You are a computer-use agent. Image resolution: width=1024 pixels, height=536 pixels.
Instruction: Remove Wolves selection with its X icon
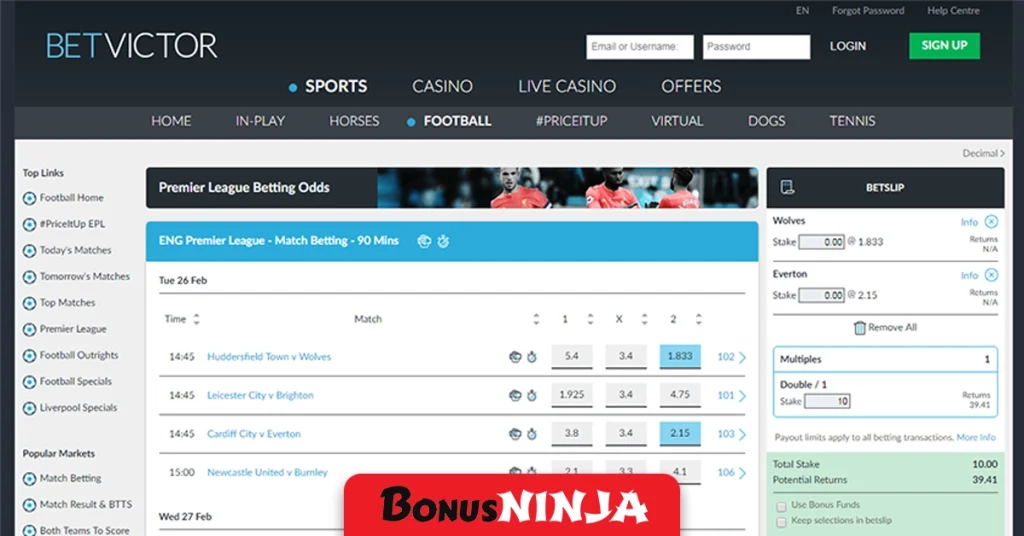(x=991, y=221)
